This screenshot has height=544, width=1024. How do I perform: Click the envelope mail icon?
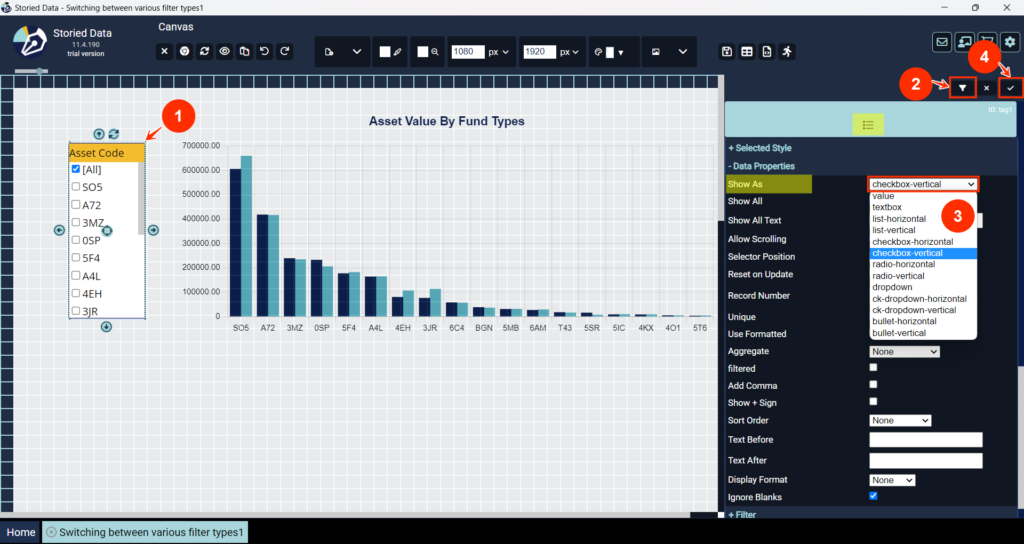(941, 42)
